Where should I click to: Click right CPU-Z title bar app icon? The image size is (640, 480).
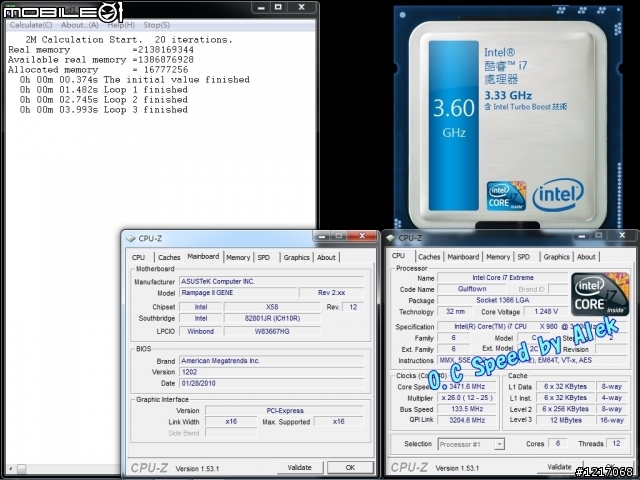click(x=391, y=238)
